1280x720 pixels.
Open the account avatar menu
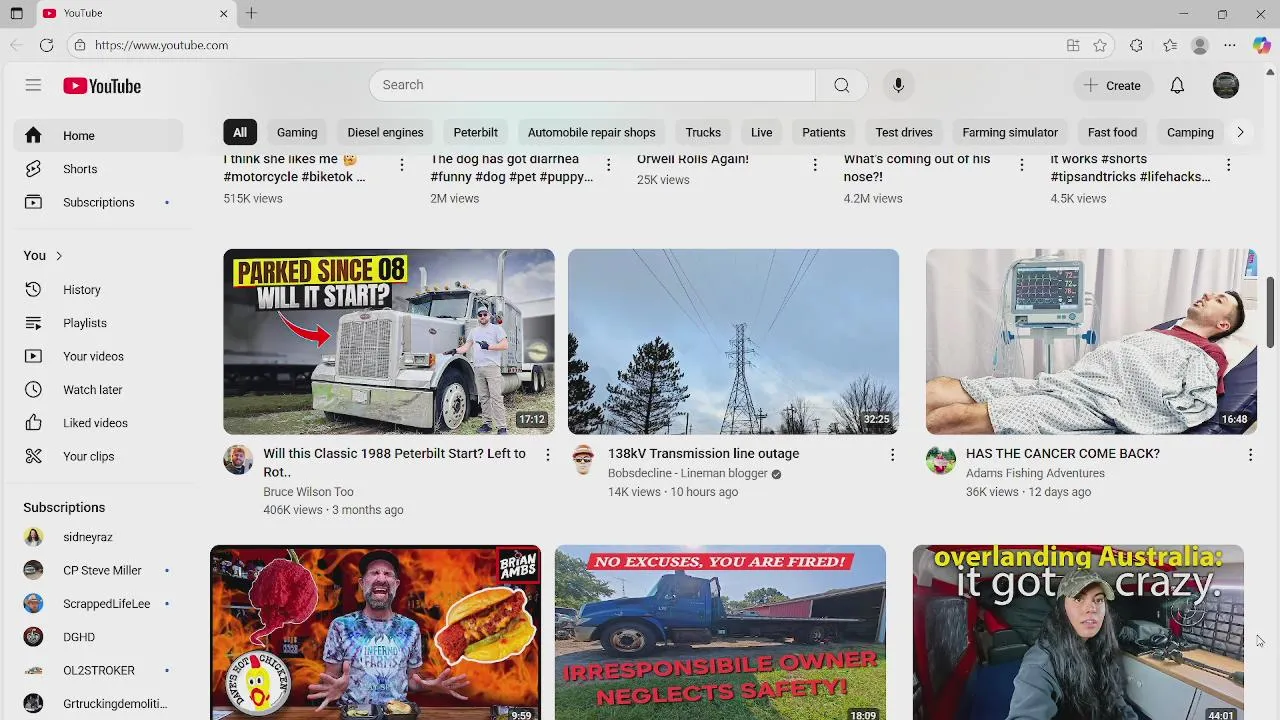coord(1225,85)
